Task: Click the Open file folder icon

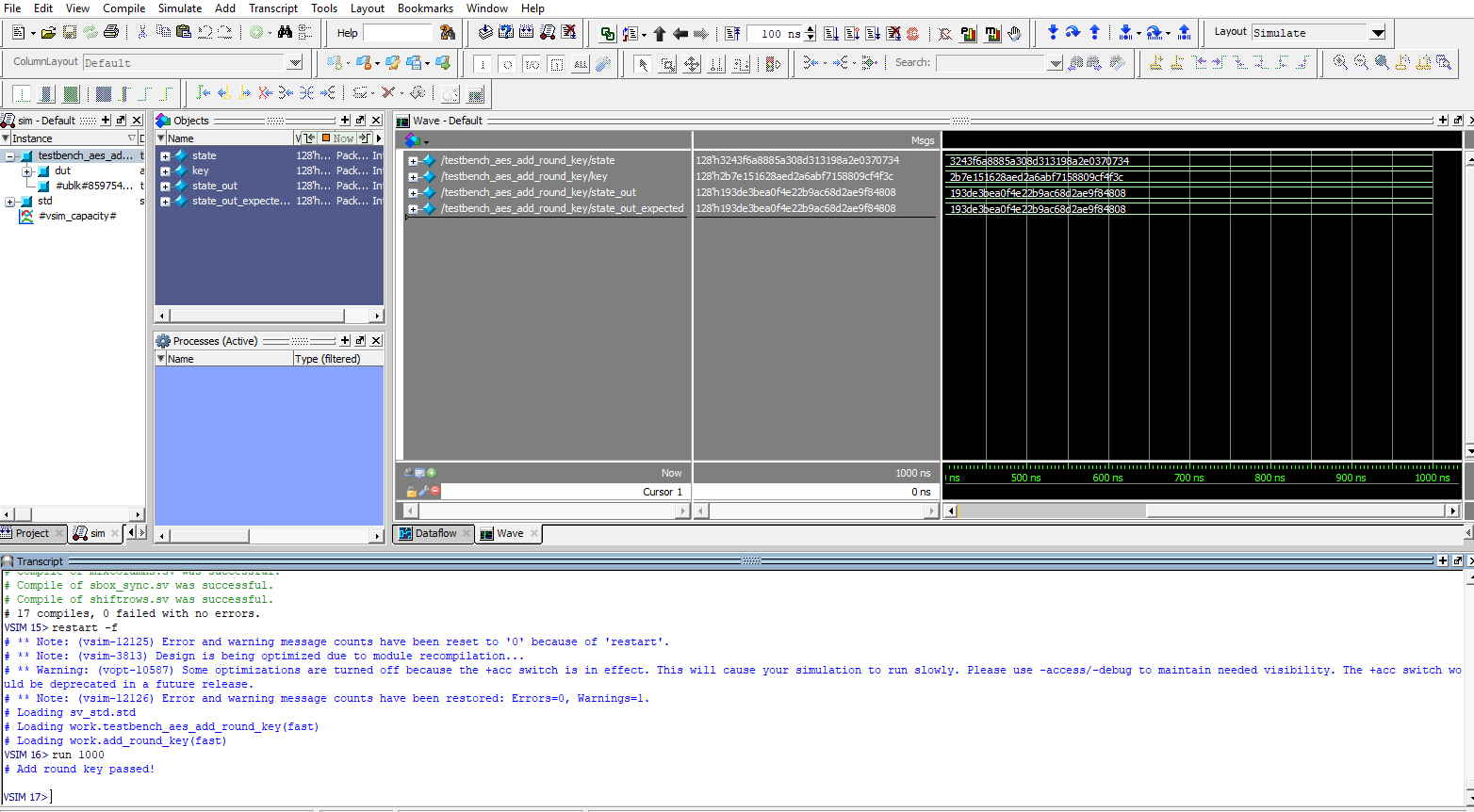Action: point(48,32)
